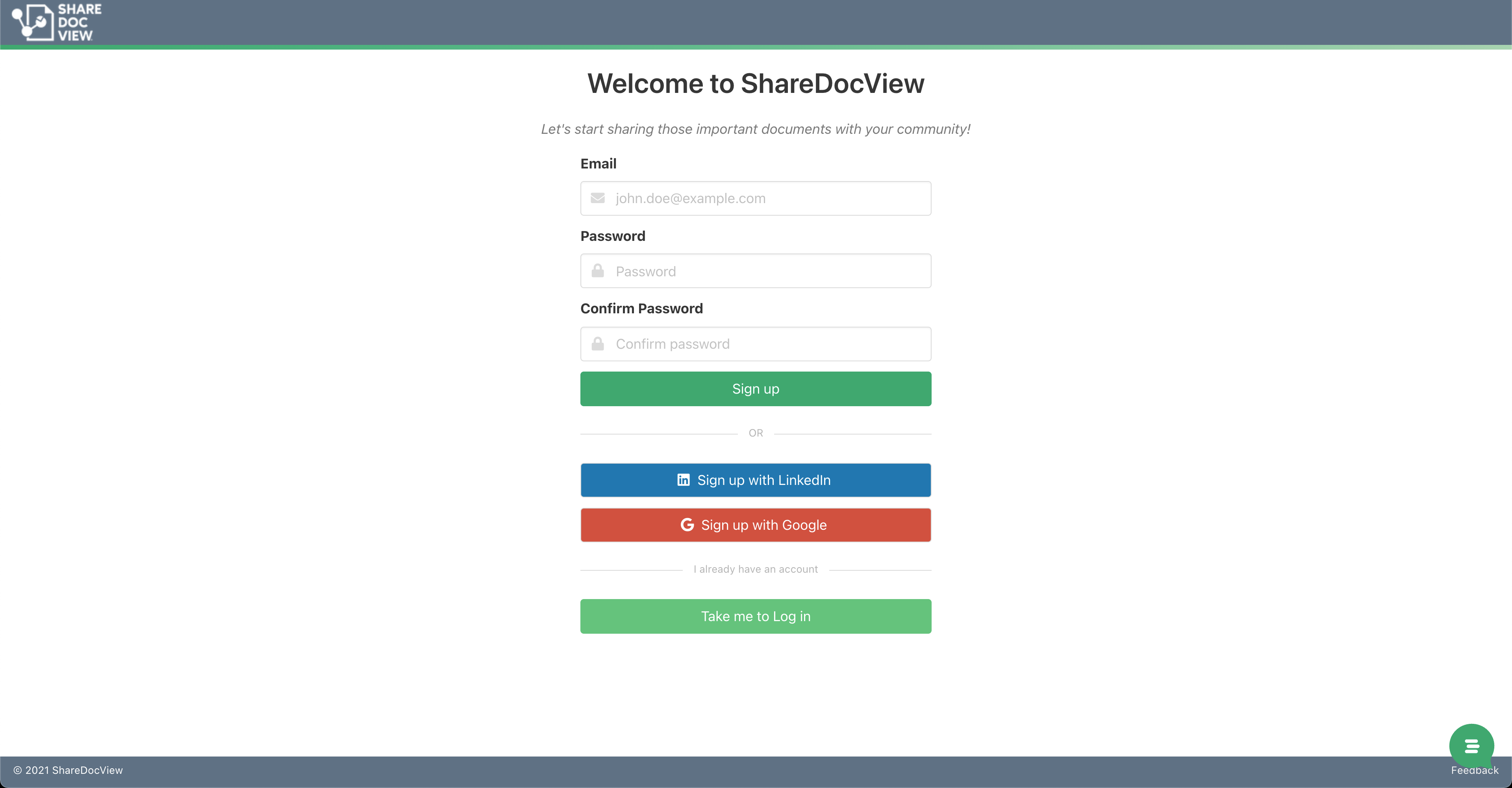Viewport: 1512px width, 788px height.
Task: Click the "I already have an account" text
Action: 756,569
